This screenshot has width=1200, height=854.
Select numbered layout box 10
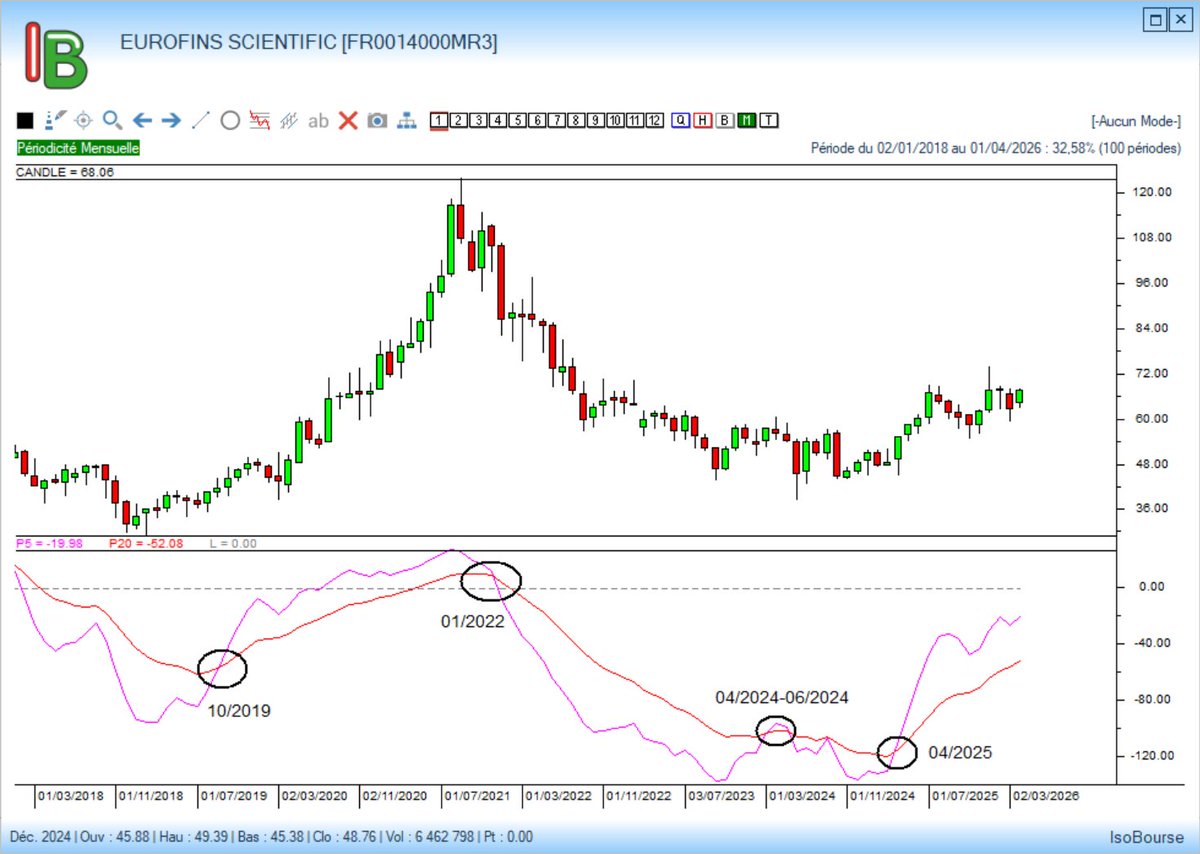coord(615,121)
